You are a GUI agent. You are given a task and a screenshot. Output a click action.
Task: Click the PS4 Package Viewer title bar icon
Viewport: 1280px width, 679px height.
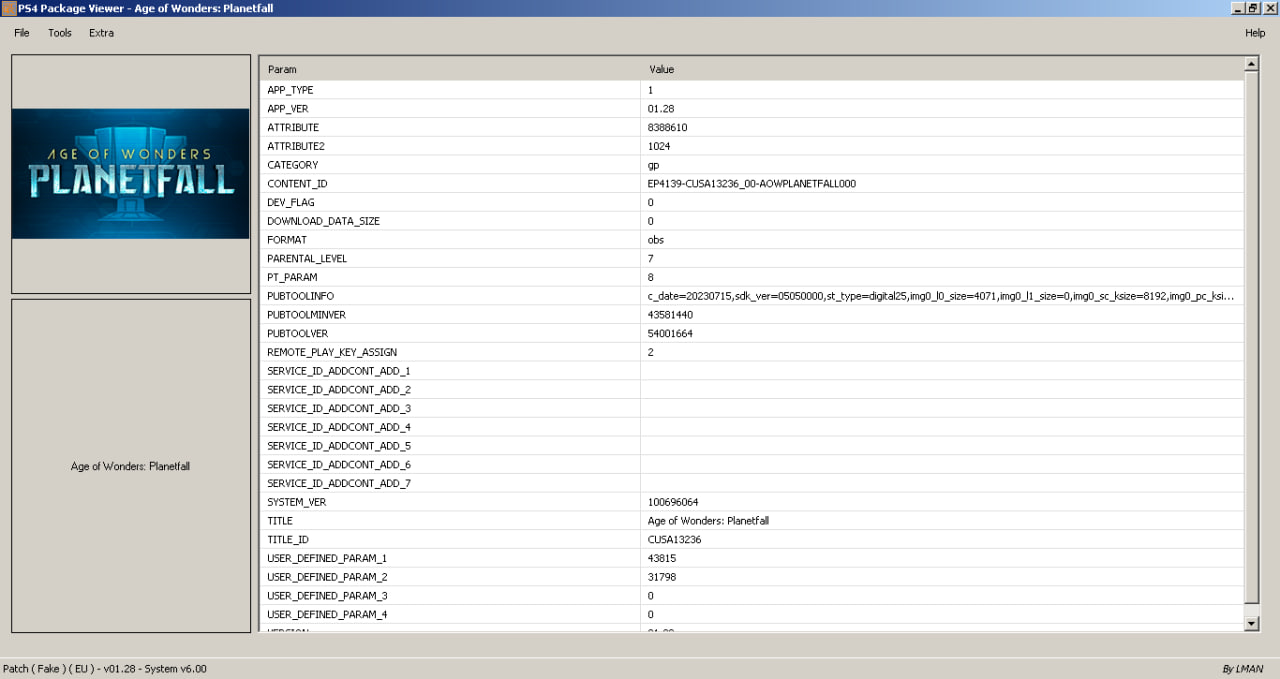point(8,8)
